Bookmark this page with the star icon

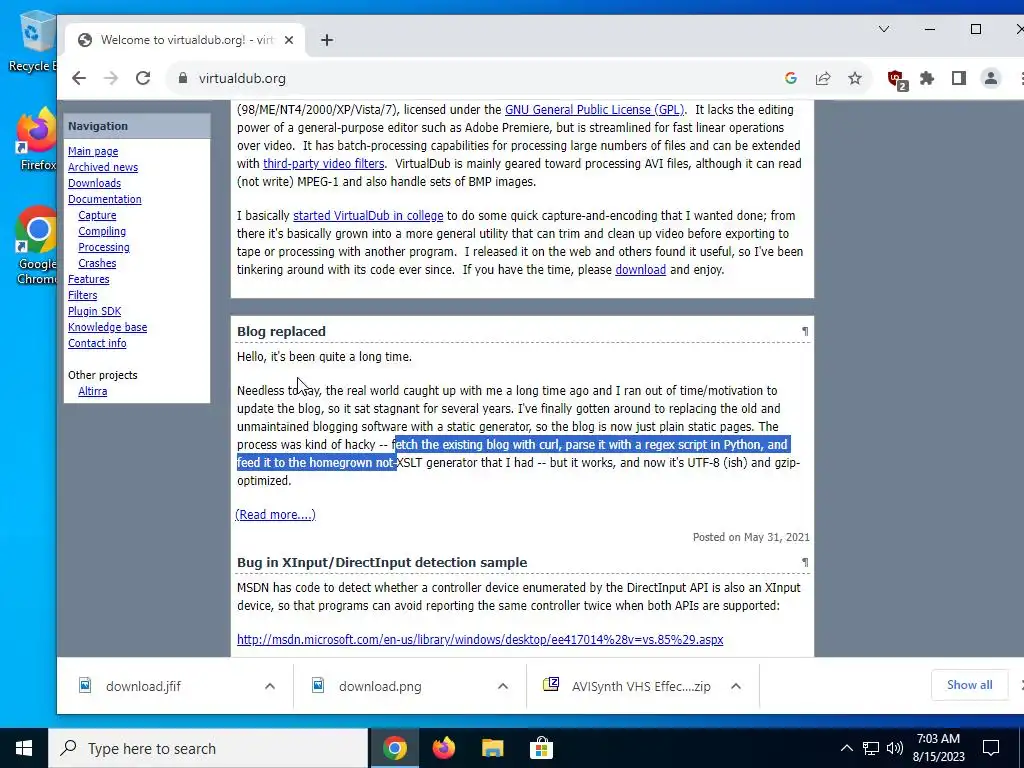point(855,78)
